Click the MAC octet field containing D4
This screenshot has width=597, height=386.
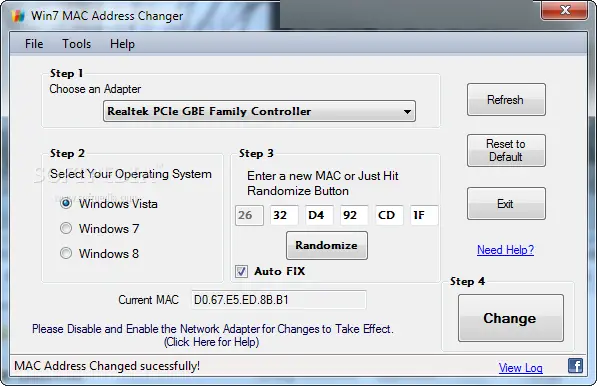pos(319,215)
